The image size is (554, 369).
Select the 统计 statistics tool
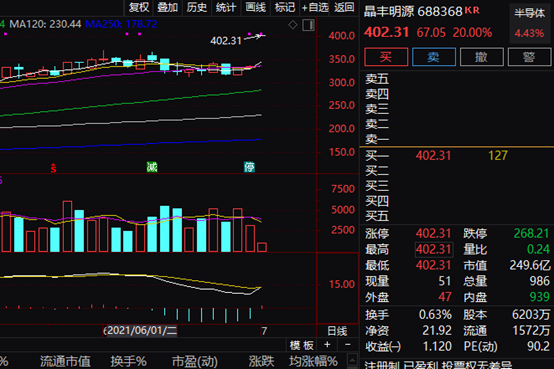226,7
